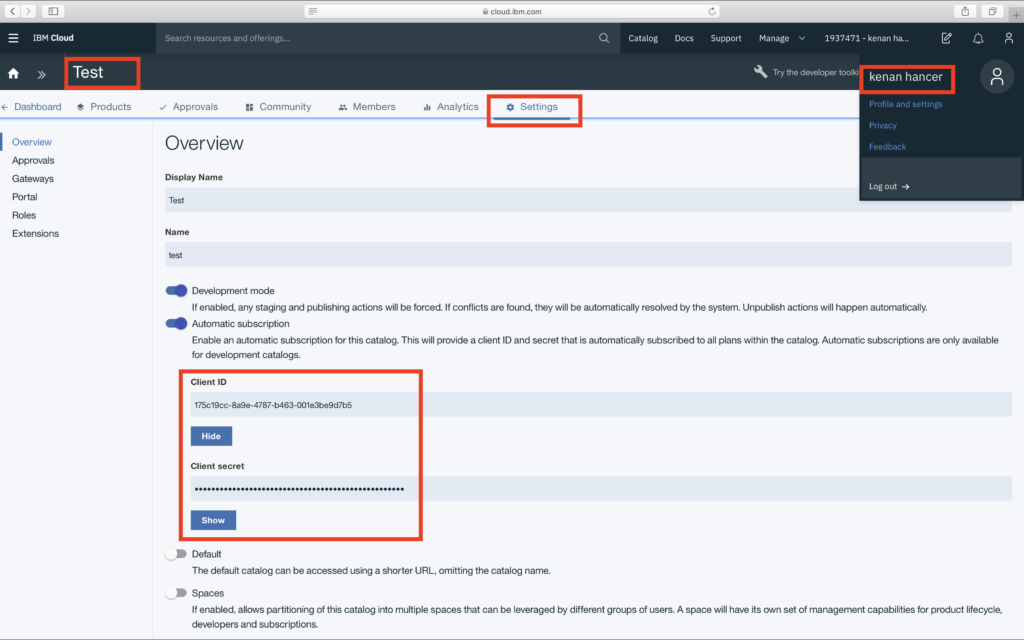Open the account switcher 1937471 dropdown
The image size is (1024, 640).
pyautogui.click(x=866, y=38)
